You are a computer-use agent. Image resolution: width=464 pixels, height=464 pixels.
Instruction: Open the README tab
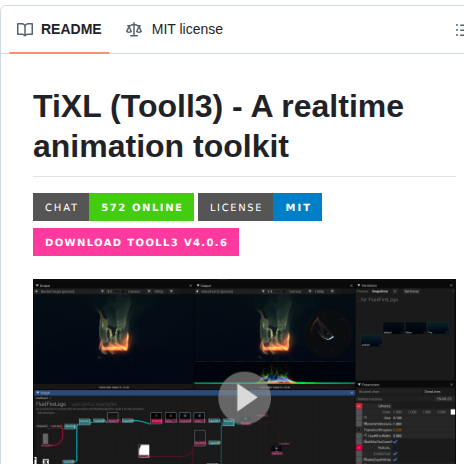59,29
